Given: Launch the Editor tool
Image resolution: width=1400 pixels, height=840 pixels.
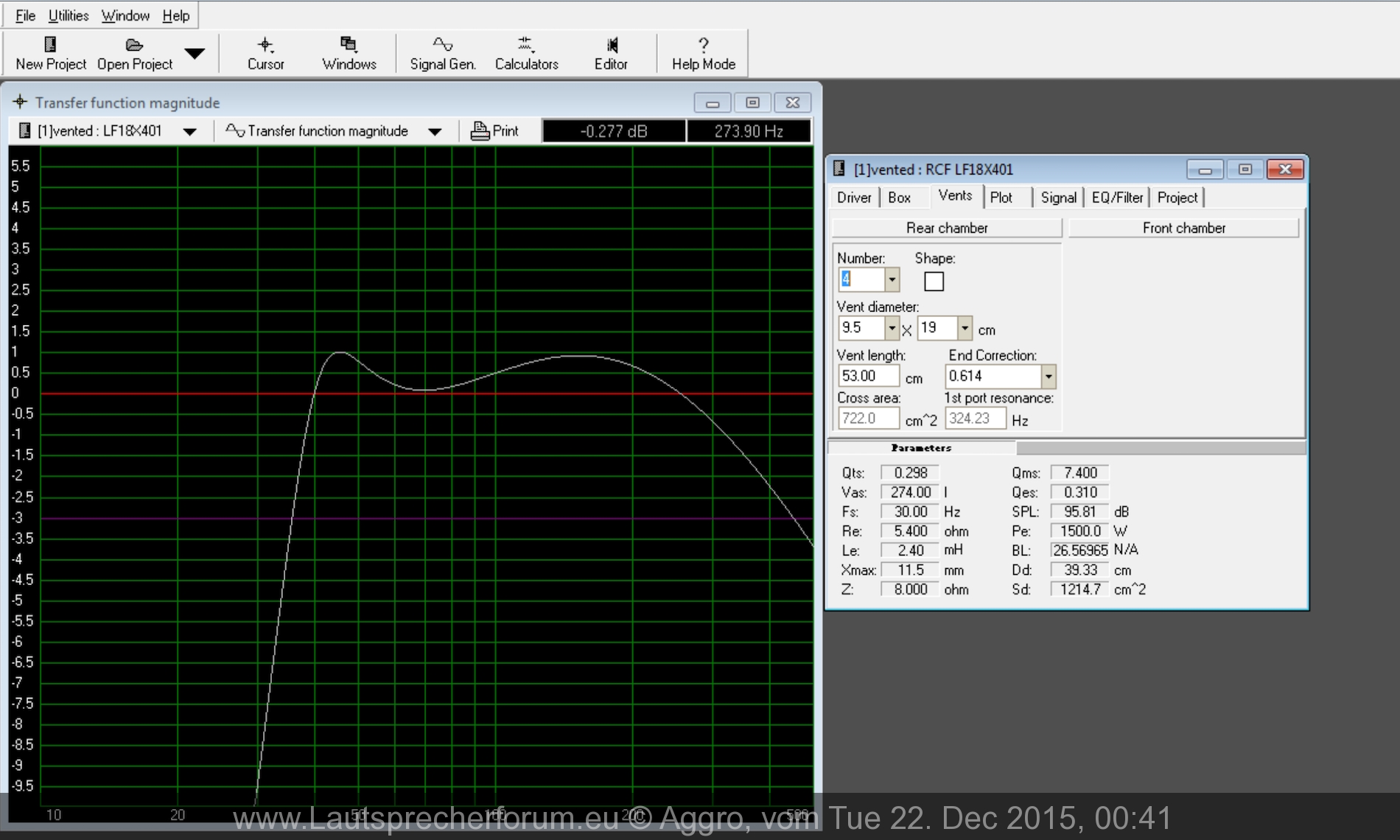Looking at the screenshot, I should (611, 54).
